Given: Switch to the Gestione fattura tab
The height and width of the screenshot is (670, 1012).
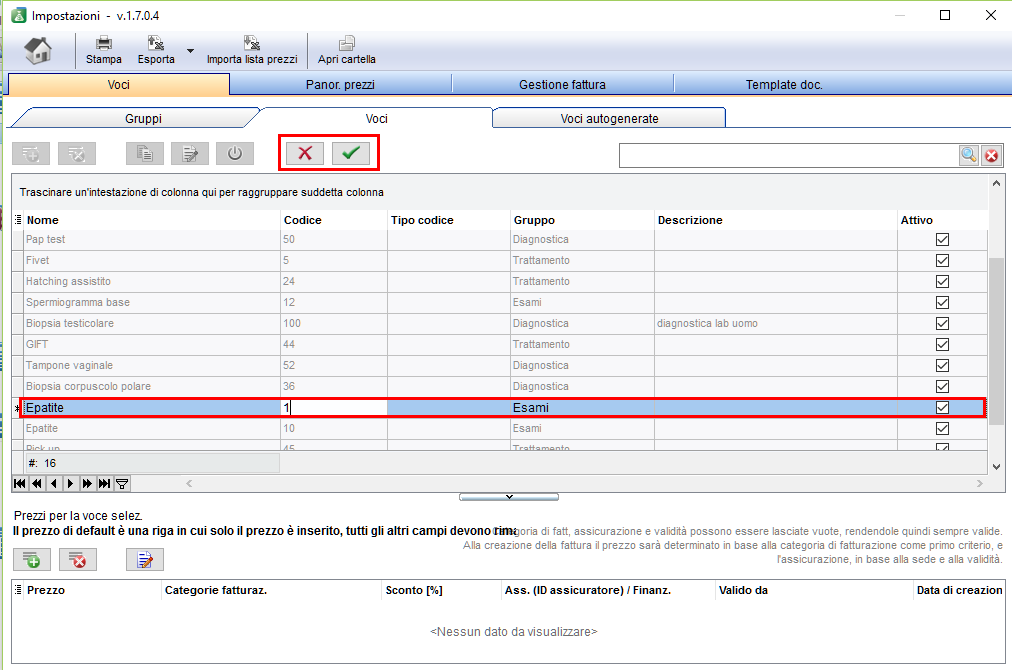Looking at the screenshot, I should point(562,85).
